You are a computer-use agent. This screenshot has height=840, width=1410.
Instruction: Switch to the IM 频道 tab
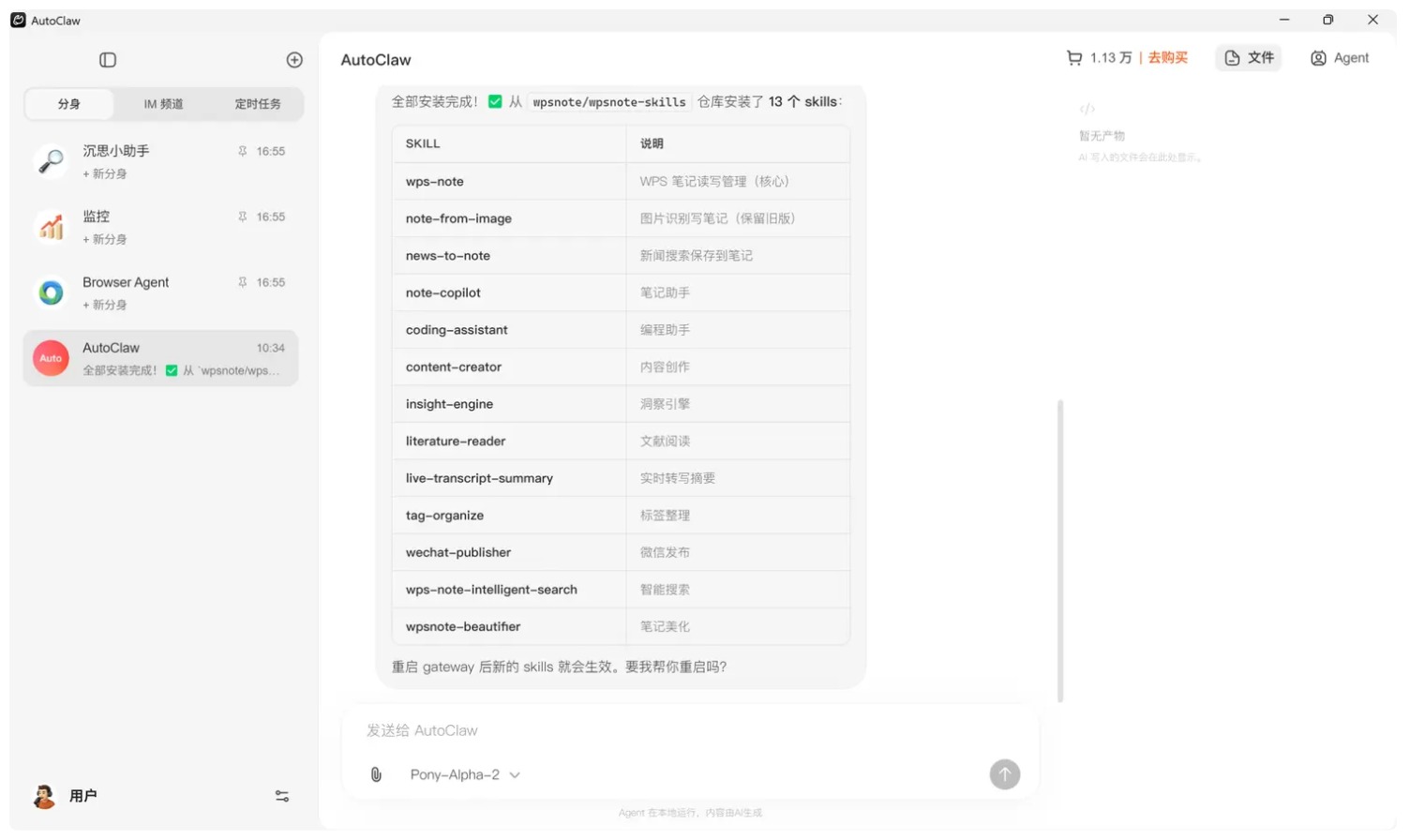pos(163,104)
